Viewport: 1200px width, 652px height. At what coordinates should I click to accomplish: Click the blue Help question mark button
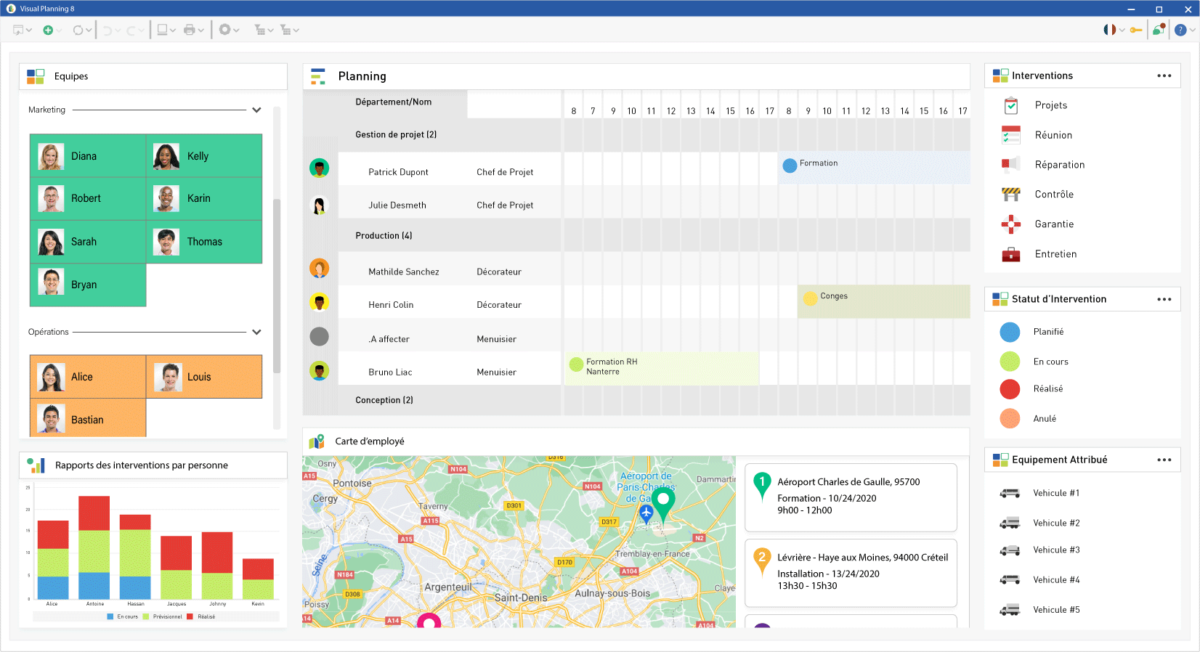(x=1180, y=30)
